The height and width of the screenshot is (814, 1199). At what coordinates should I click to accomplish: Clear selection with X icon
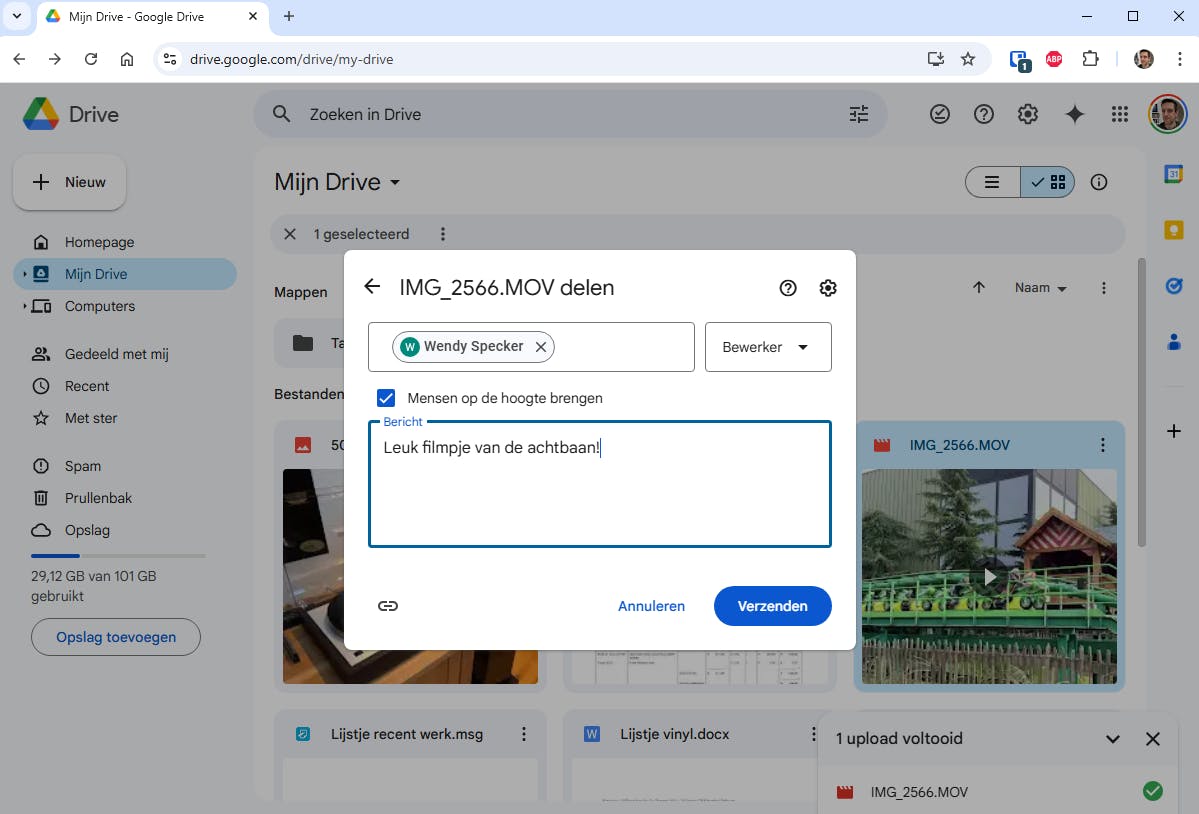click(290, 234)
